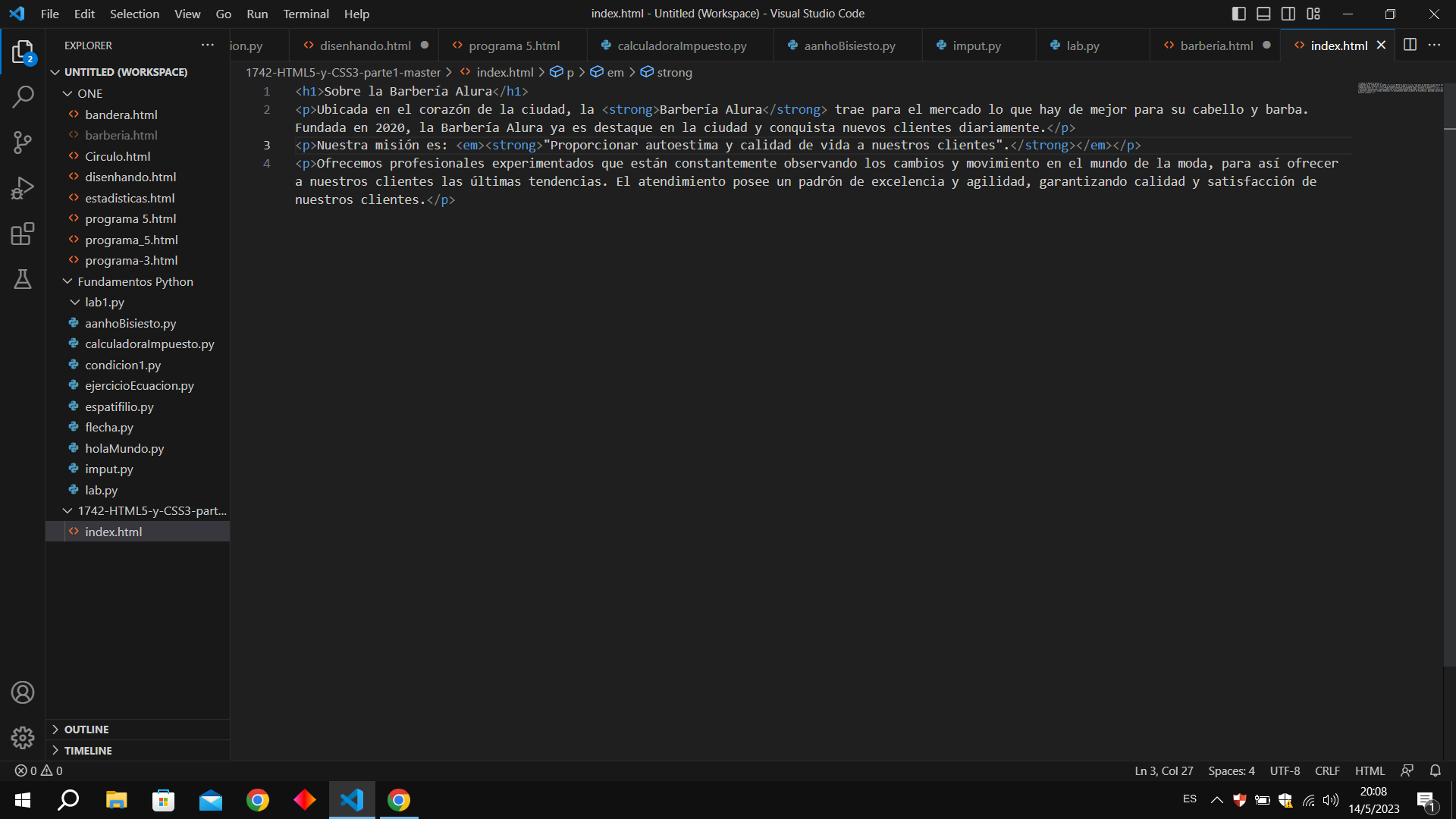
Task: Click the feedback icon in status bar
Action: tap(1407, 770)
